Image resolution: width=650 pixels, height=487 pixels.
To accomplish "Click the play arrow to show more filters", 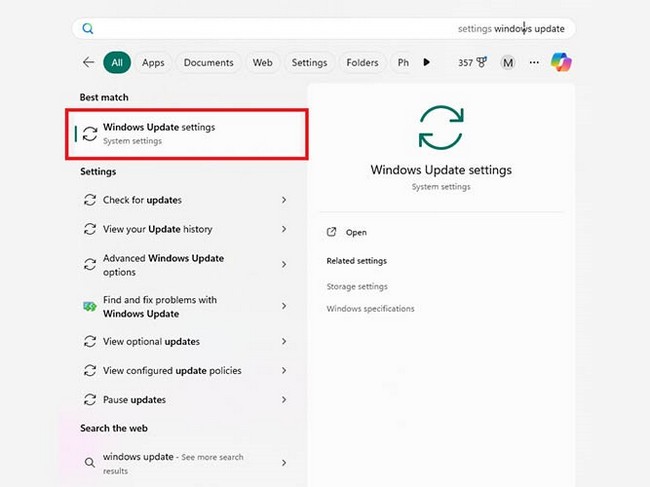I will pyautogui.click(x=426, y=62).
